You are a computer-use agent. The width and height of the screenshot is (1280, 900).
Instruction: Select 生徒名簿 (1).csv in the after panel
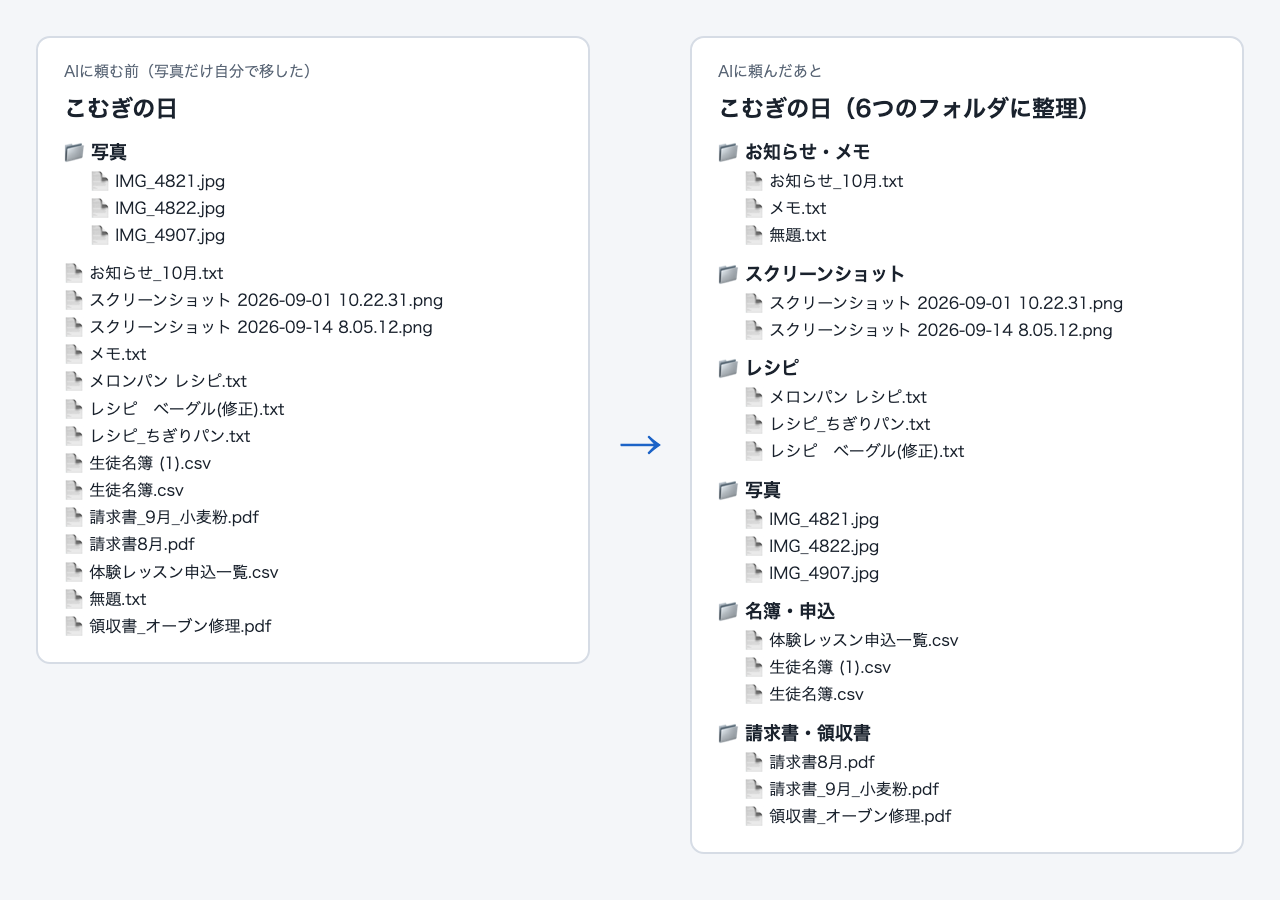click(x=830, y=667)
